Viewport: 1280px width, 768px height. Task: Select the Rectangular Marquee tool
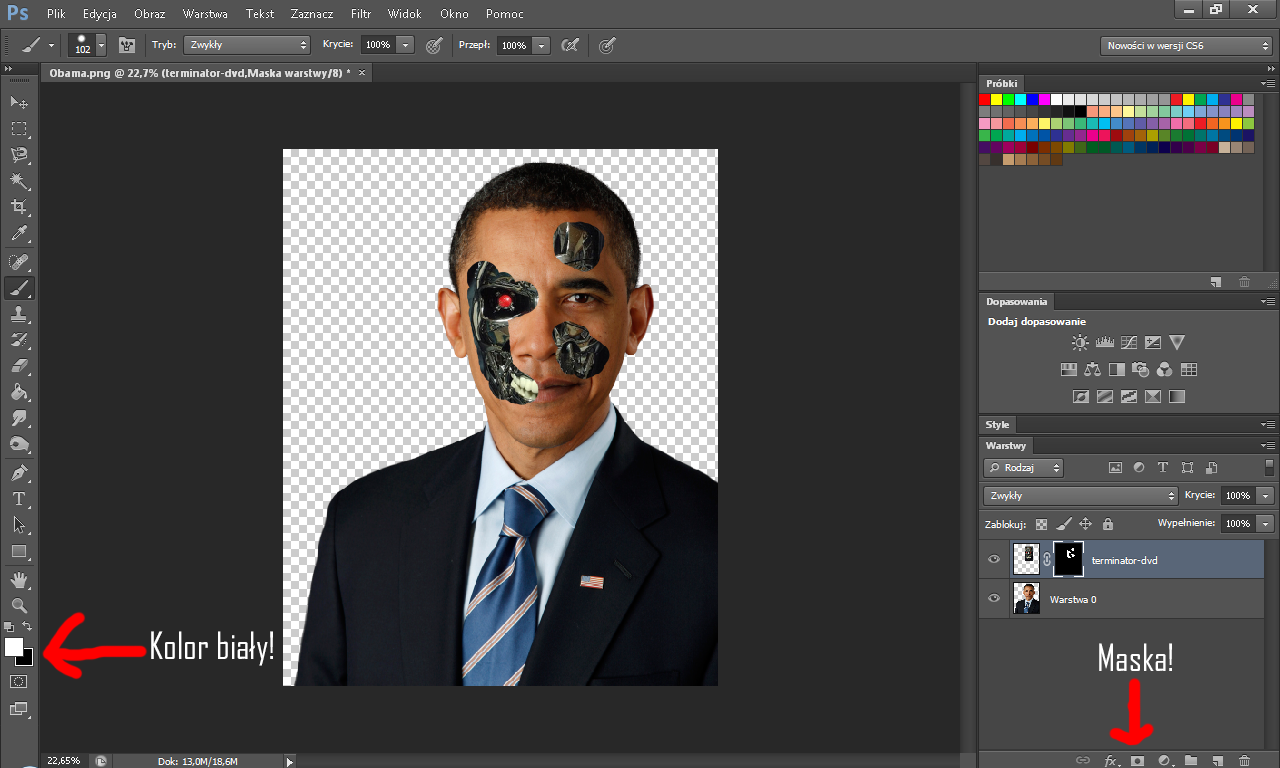tap(19, 128)
